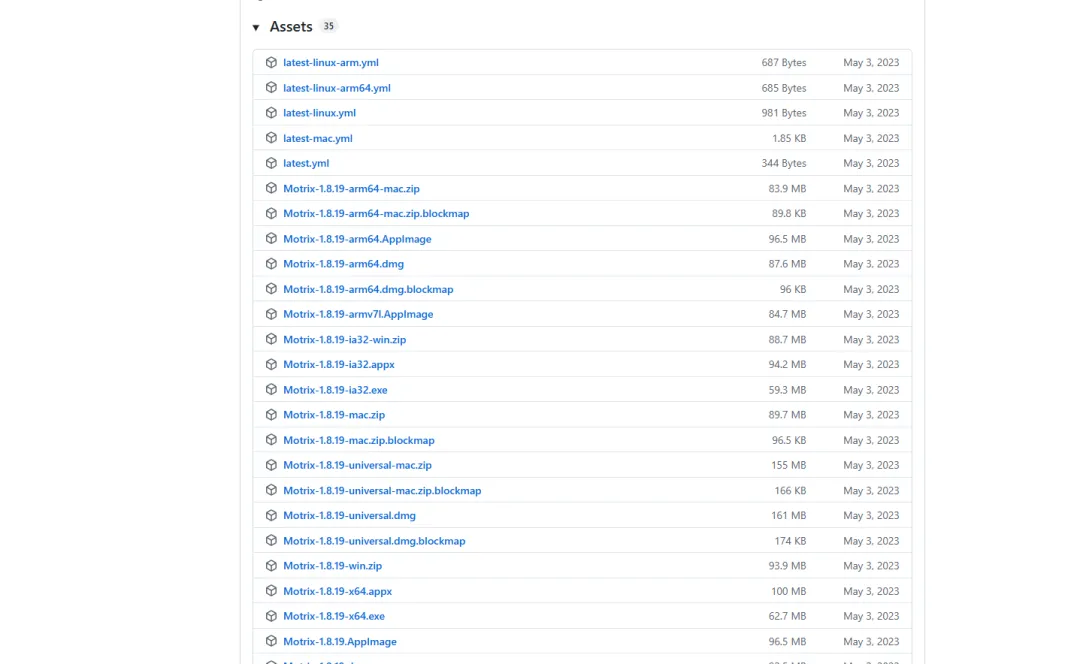Open latest-linux.yml download link
The height and width of the screenshot is (664, 1080).
point(319,113)
